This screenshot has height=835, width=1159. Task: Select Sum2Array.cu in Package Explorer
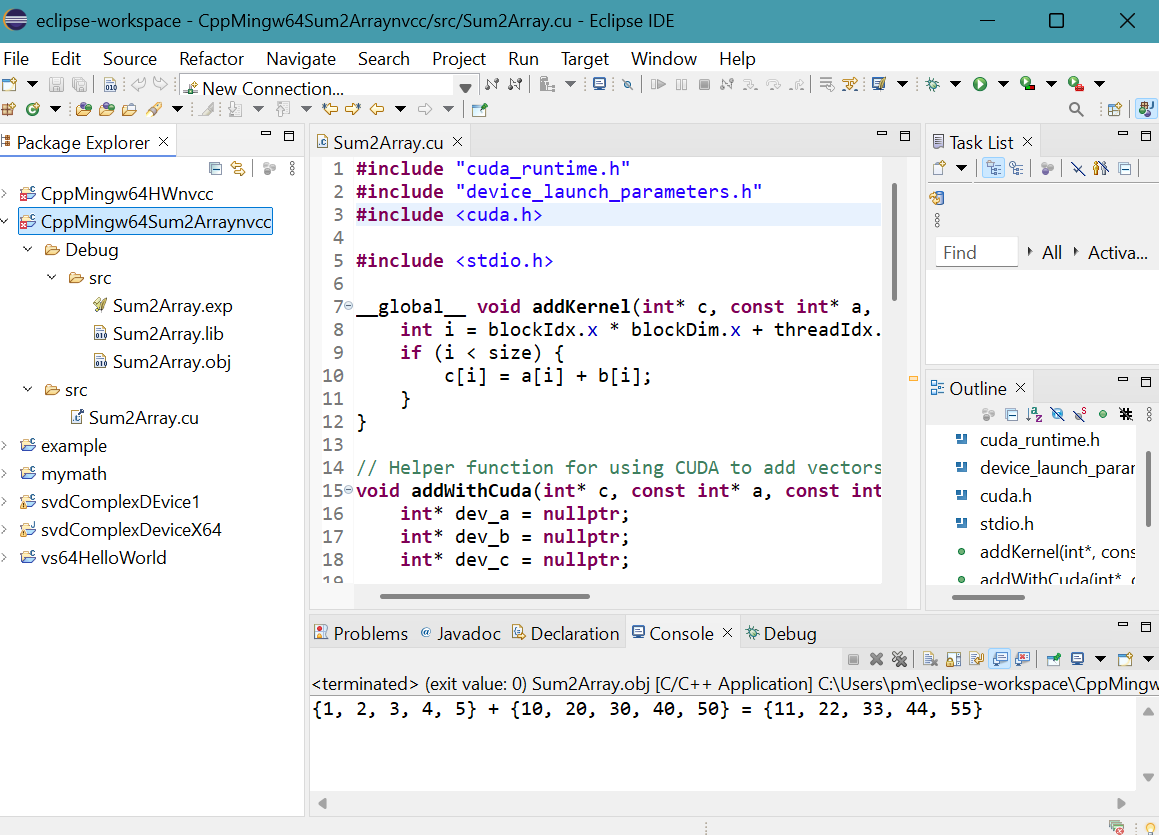pyautogui.click(x=135, y=418)
